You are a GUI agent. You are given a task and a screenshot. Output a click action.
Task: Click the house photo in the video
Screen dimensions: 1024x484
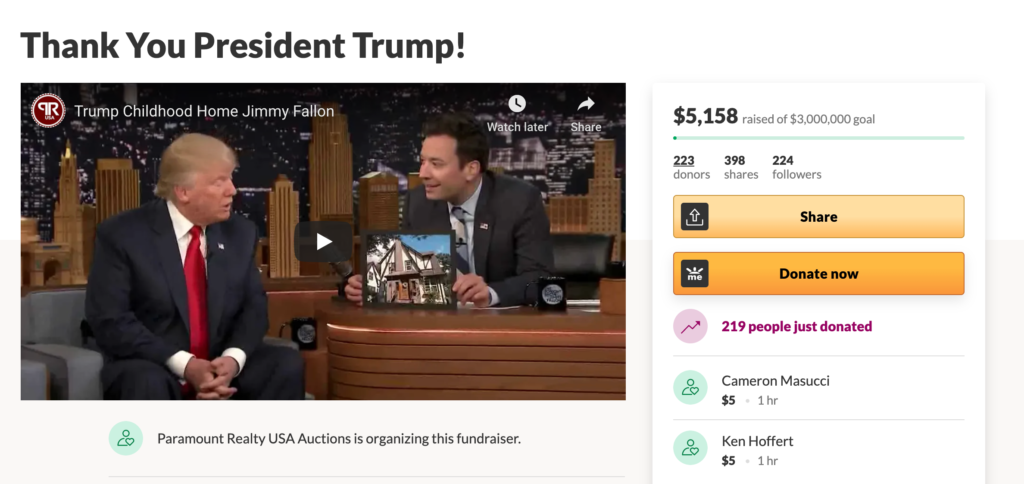coord(409,269)
